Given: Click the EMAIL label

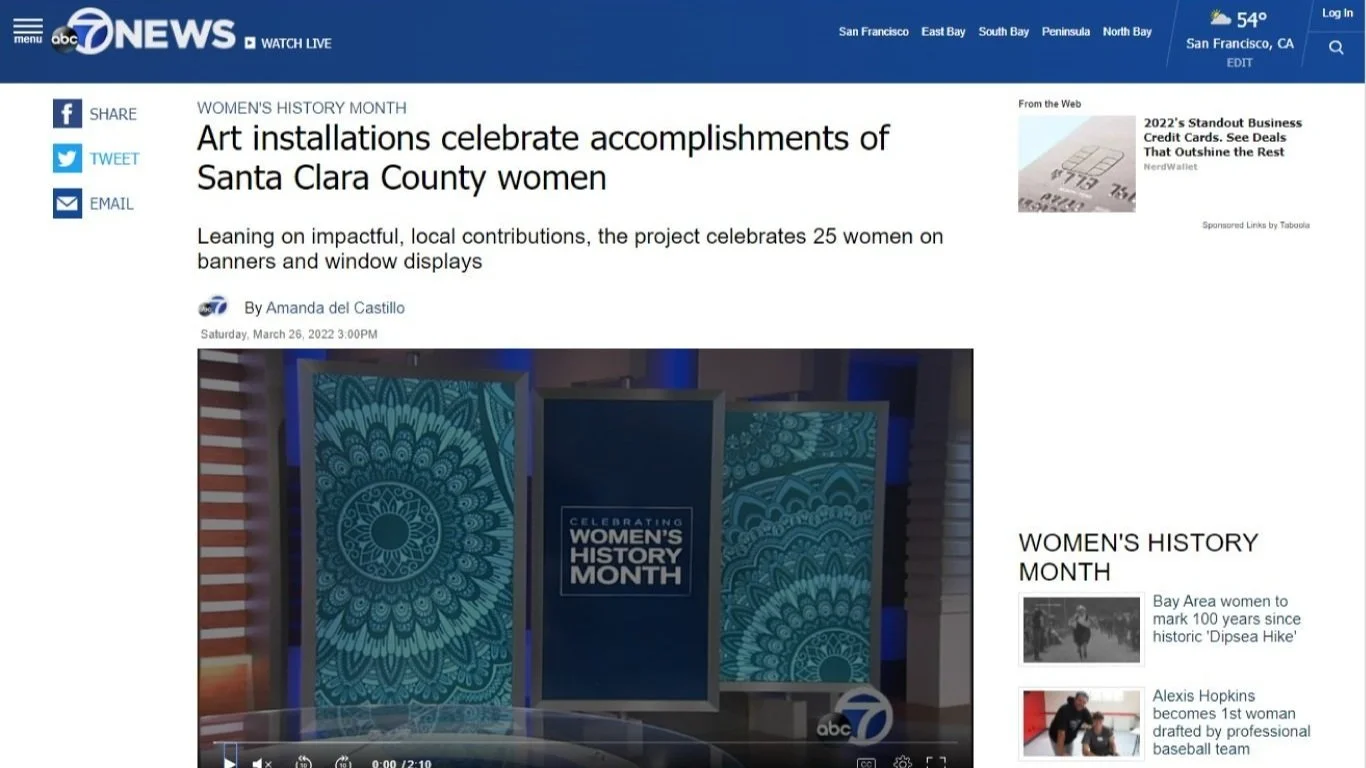Looking at the screenshot, I should coord(111,204).
